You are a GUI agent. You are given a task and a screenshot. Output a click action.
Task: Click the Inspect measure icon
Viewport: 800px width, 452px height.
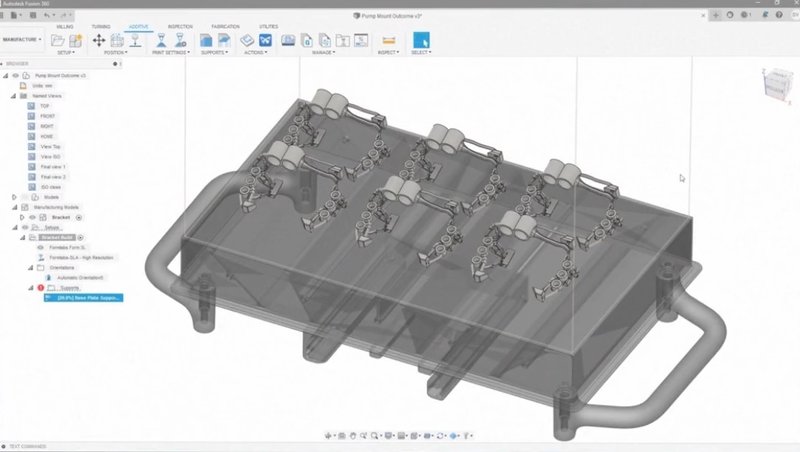click(388, 40)
